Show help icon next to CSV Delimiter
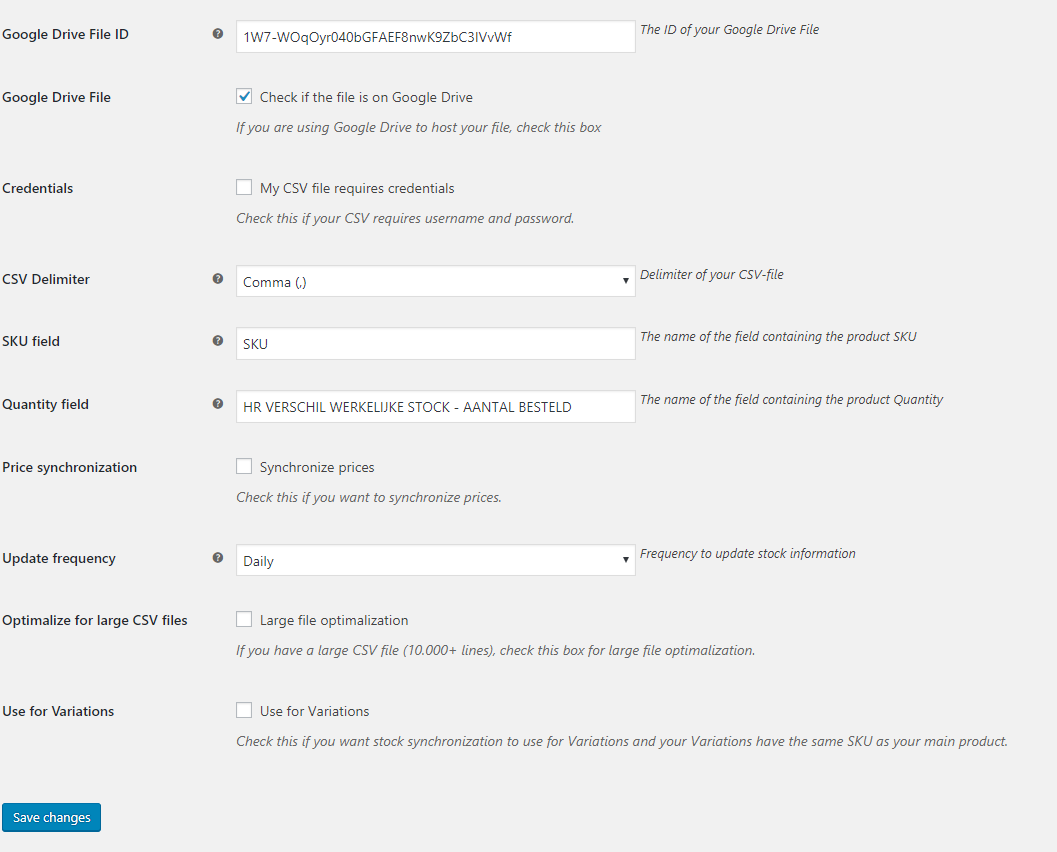The width and height of the screenshot is (1057, 852). click(x=218, y=278)
